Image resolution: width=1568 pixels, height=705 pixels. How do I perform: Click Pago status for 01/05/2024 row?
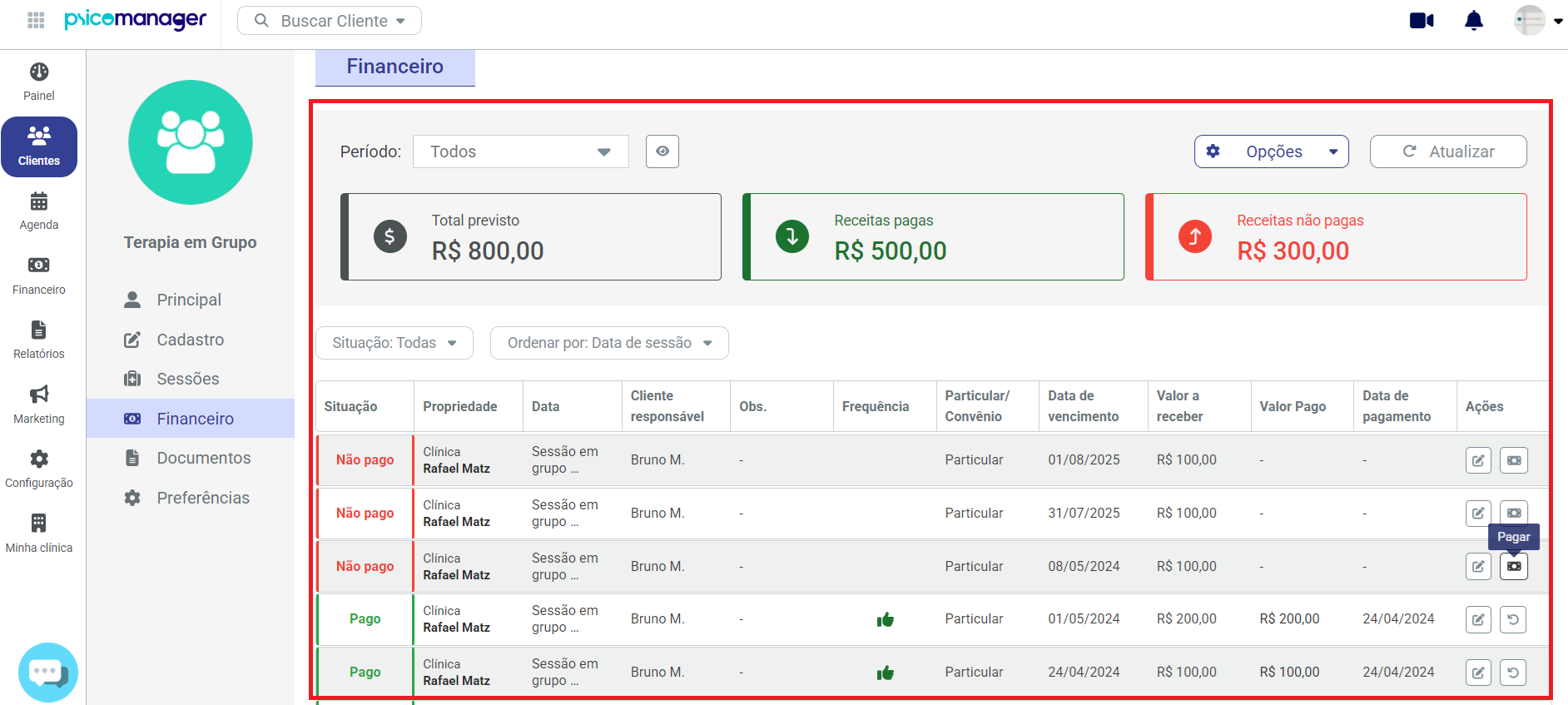365,619
